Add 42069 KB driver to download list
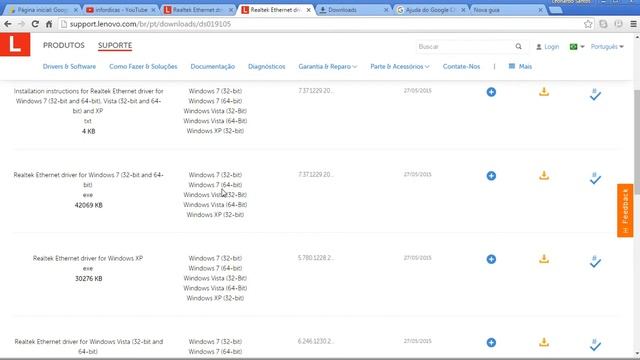640x360 pixels. pyautogui.click(x=595, y=178)
